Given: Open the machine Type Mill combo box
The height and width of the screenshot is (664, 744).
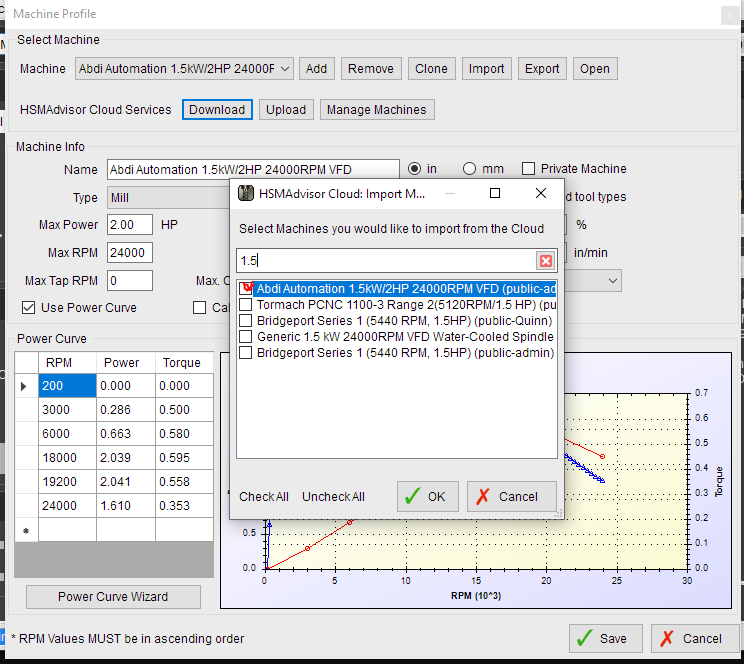Looking at the screenshot, I should 169,197.
